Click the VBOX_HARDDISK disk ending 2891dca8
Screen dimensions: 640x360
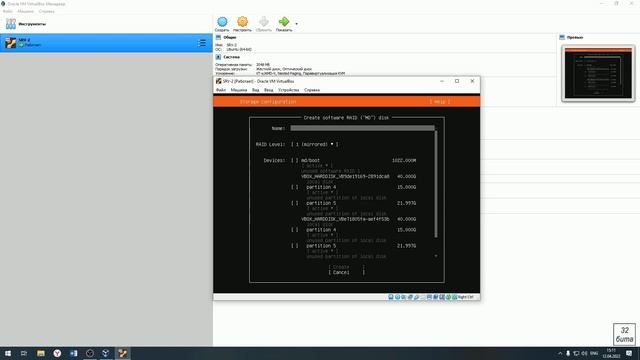[345, 176]
